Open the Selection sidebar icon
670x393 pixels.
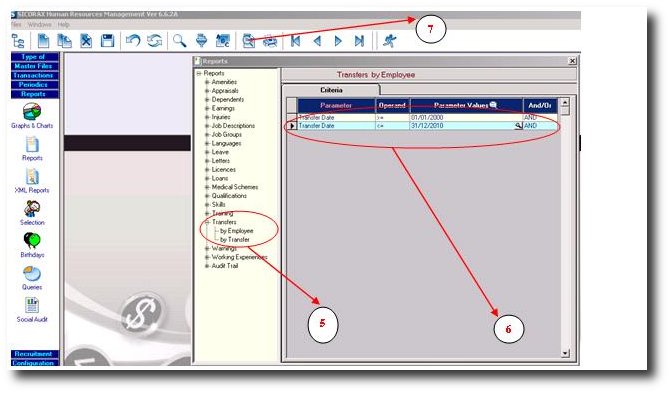32,209
